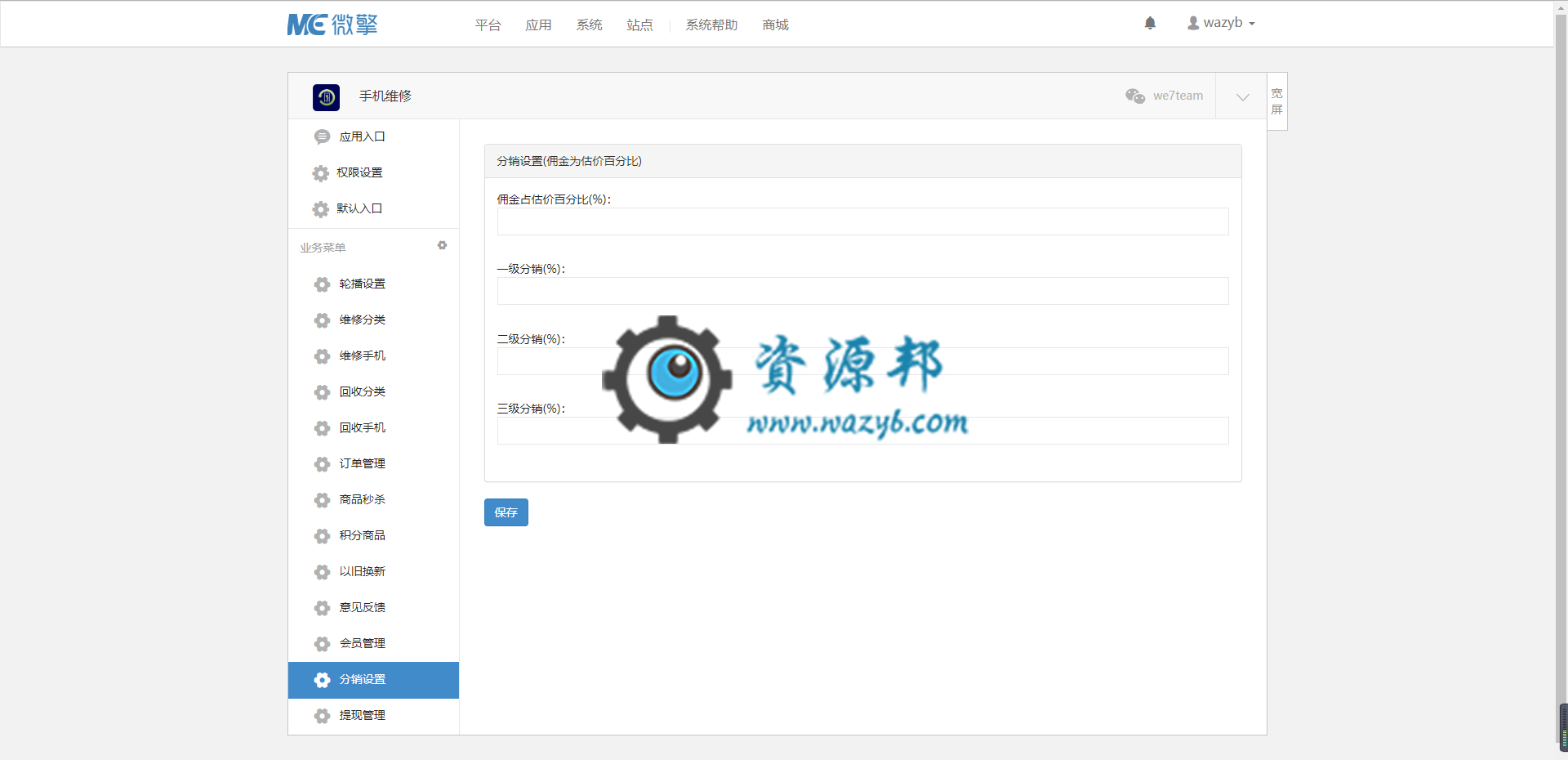Open the 系统帮助 menu

pos(711,25)
